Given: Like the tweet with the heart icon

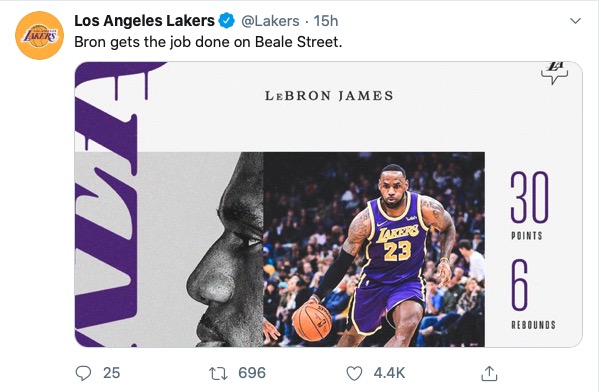Looking at the screenshot, I should (354, 373).
